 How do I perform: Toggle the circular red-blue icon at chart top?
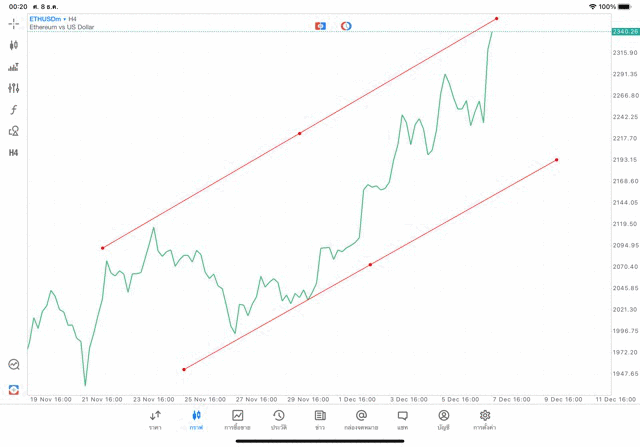point(346,25)
